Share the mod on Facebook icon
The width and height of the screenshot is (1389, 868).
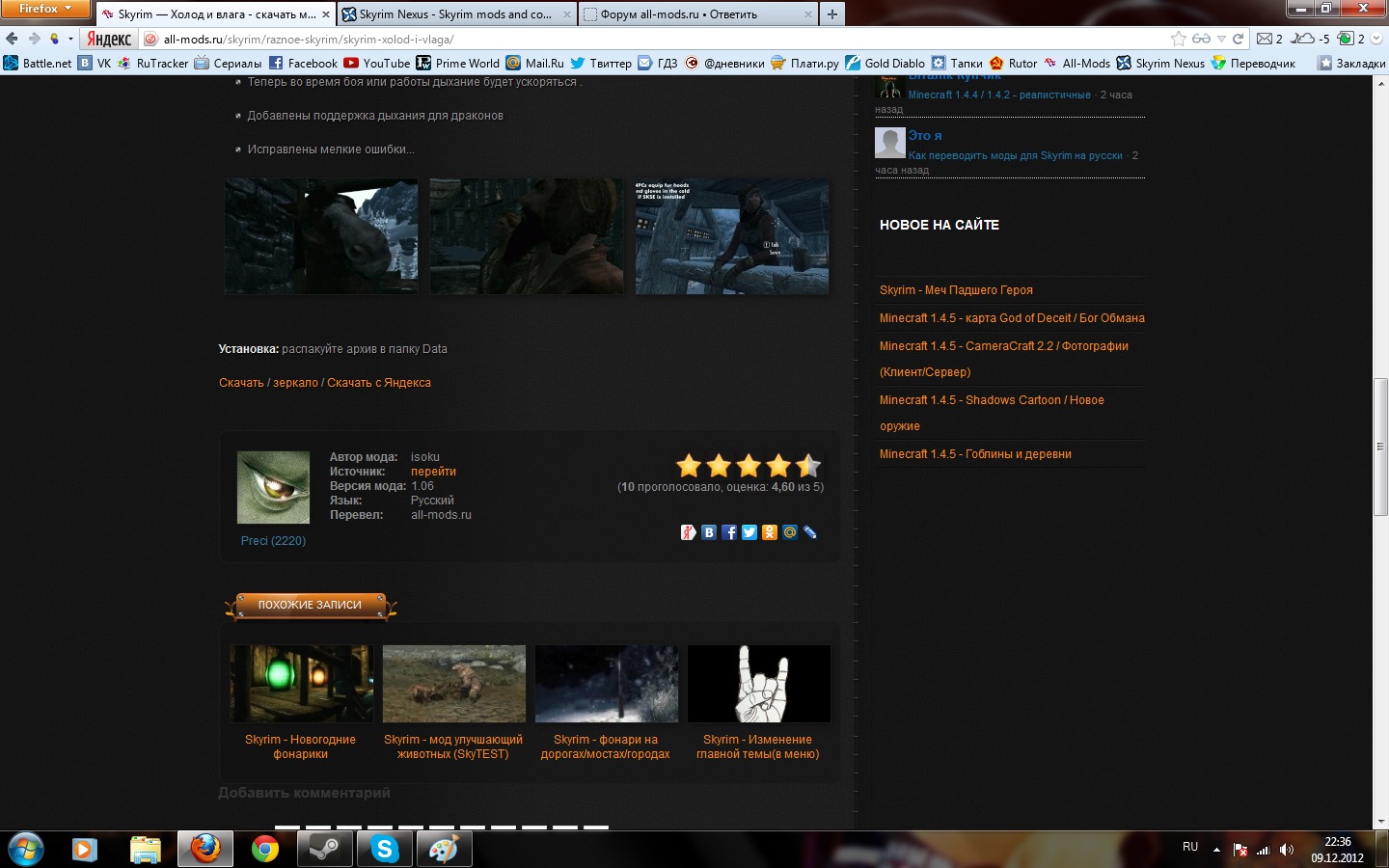point(729,532)
